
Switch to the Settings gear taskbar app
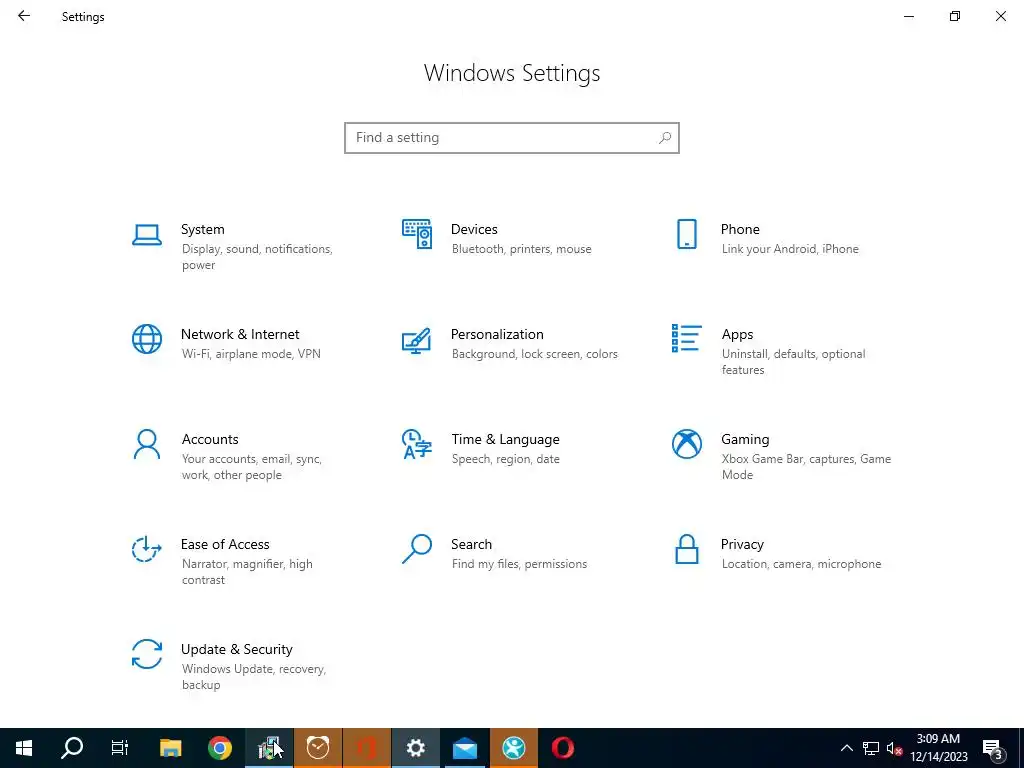point(416,748)
